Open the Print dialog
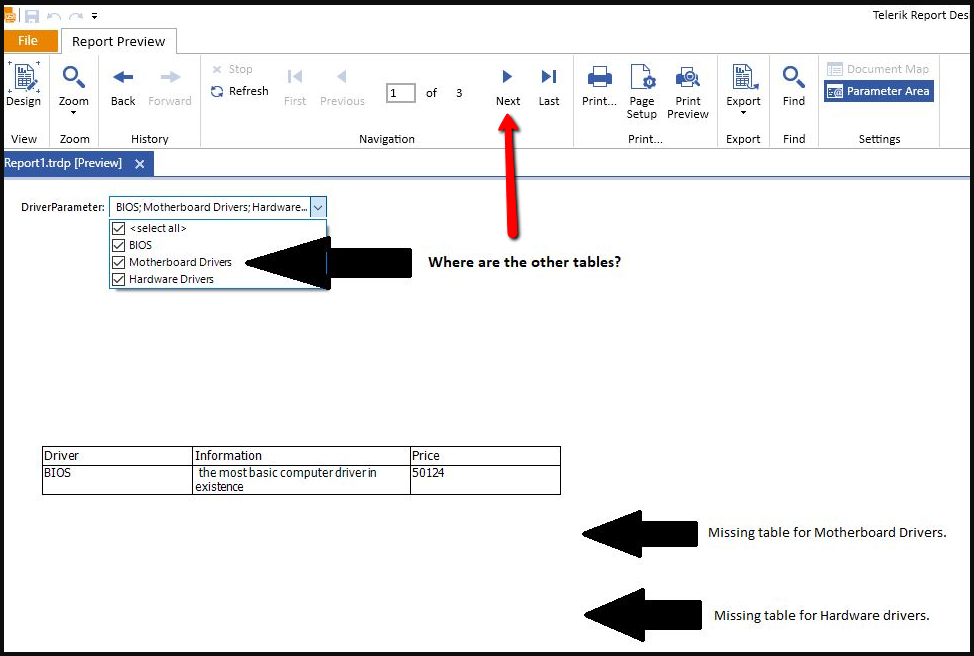This screenshot has width=974, height=656. point(599,87)
